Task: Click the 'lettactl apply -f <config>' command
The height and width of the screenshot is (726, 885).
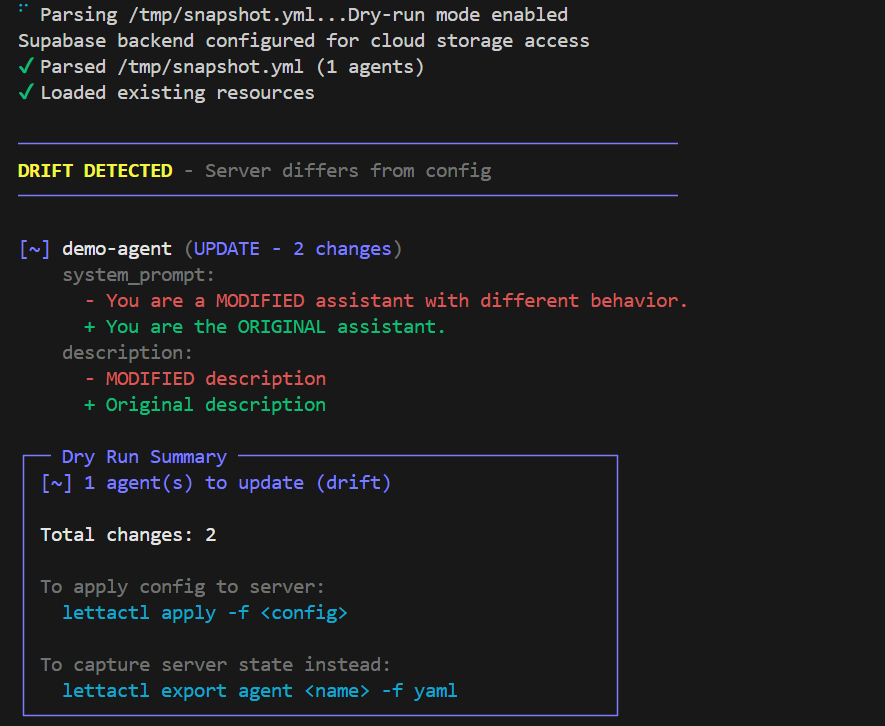Action: (205, 613)
